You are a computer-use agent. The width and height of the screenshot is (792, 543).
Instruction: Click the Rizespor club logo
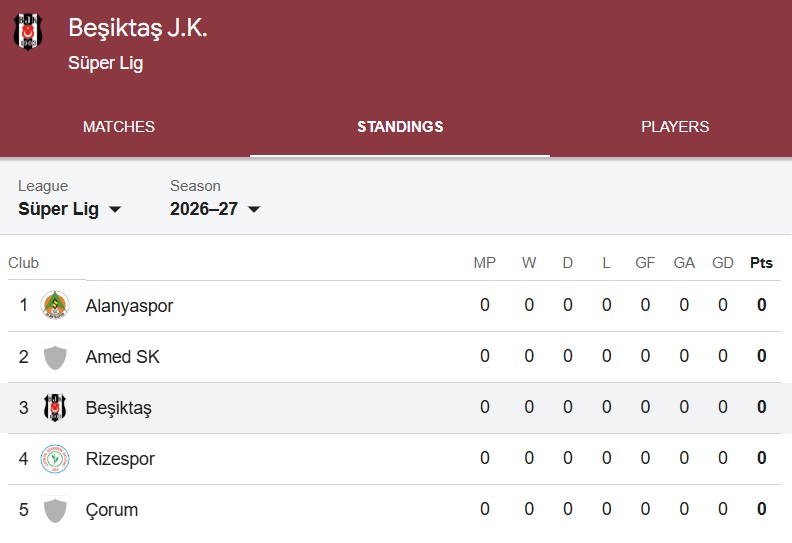point(55,459)
